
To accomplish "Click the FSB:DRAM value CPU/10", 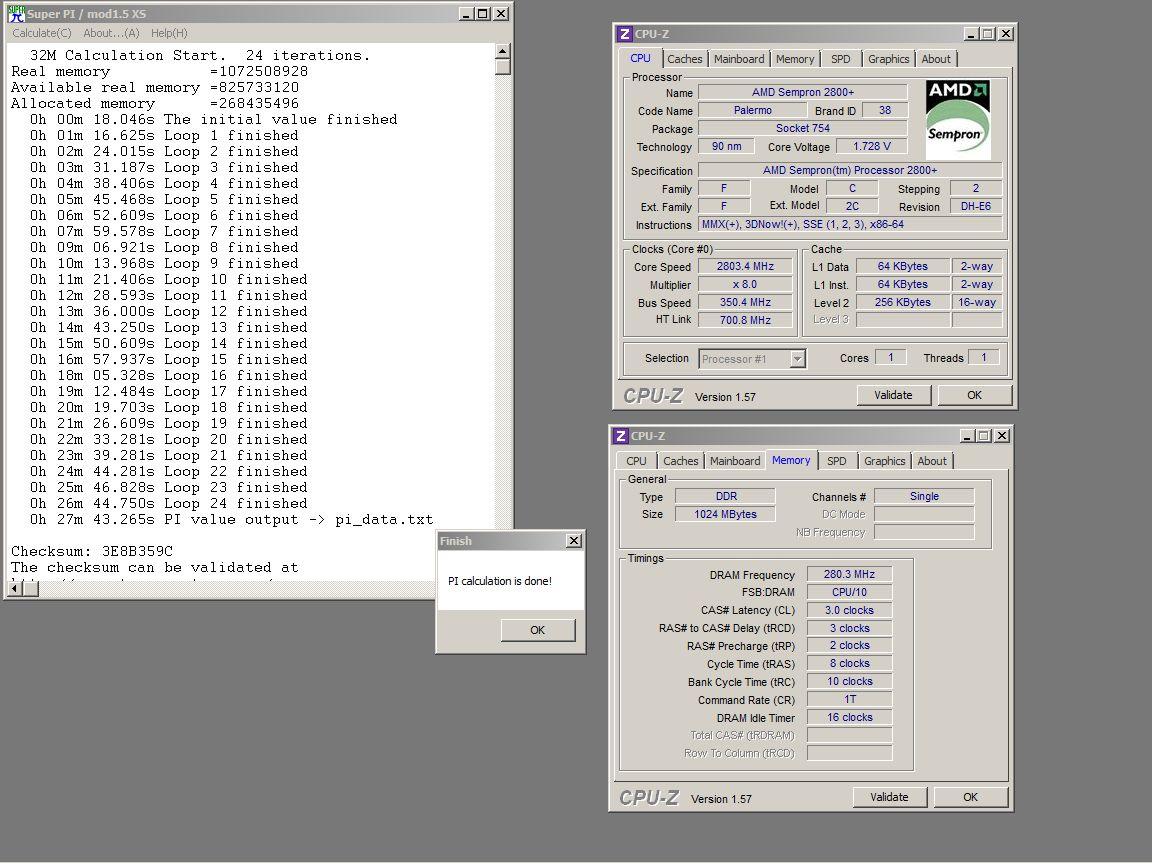I will [849, 592].
